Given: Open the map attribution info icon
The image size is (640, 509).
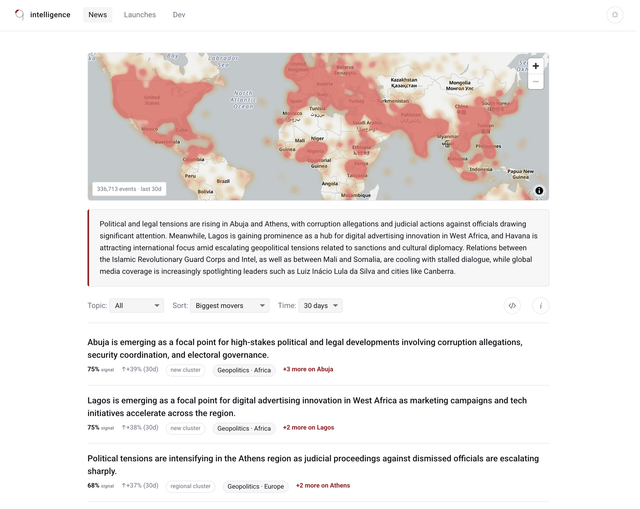Looking at the screenshot, I should (539, 191).
